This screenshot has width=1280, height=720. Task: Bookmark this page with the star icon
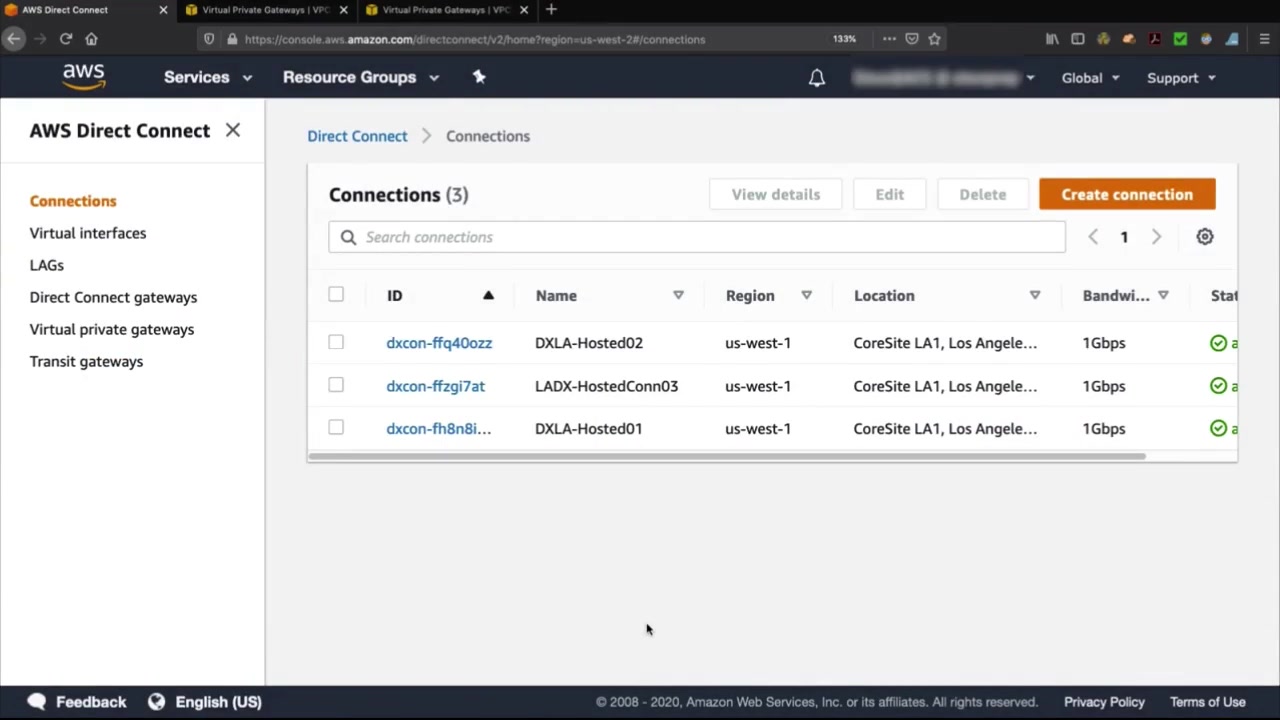pyautogui.click(x=934, y=39)
